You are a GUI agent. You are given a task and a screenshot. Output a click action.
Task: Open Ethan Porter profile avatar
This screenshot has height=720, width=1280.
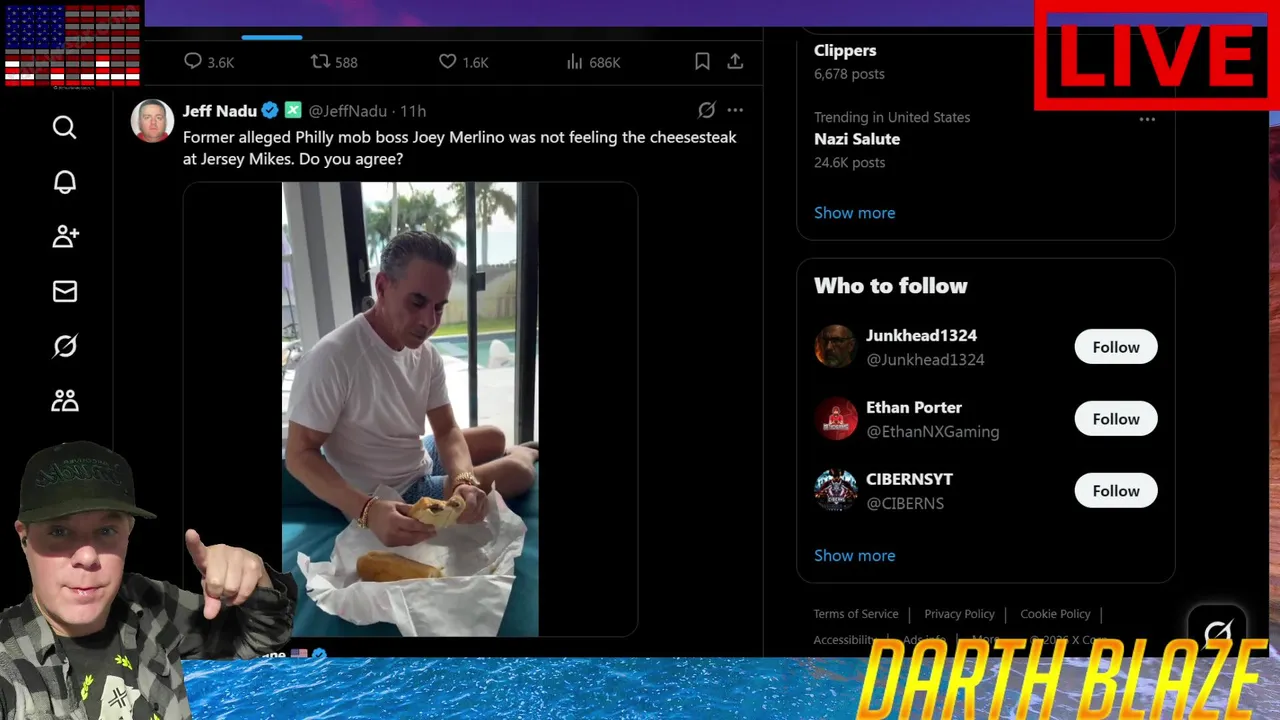(x=835, y=419)
